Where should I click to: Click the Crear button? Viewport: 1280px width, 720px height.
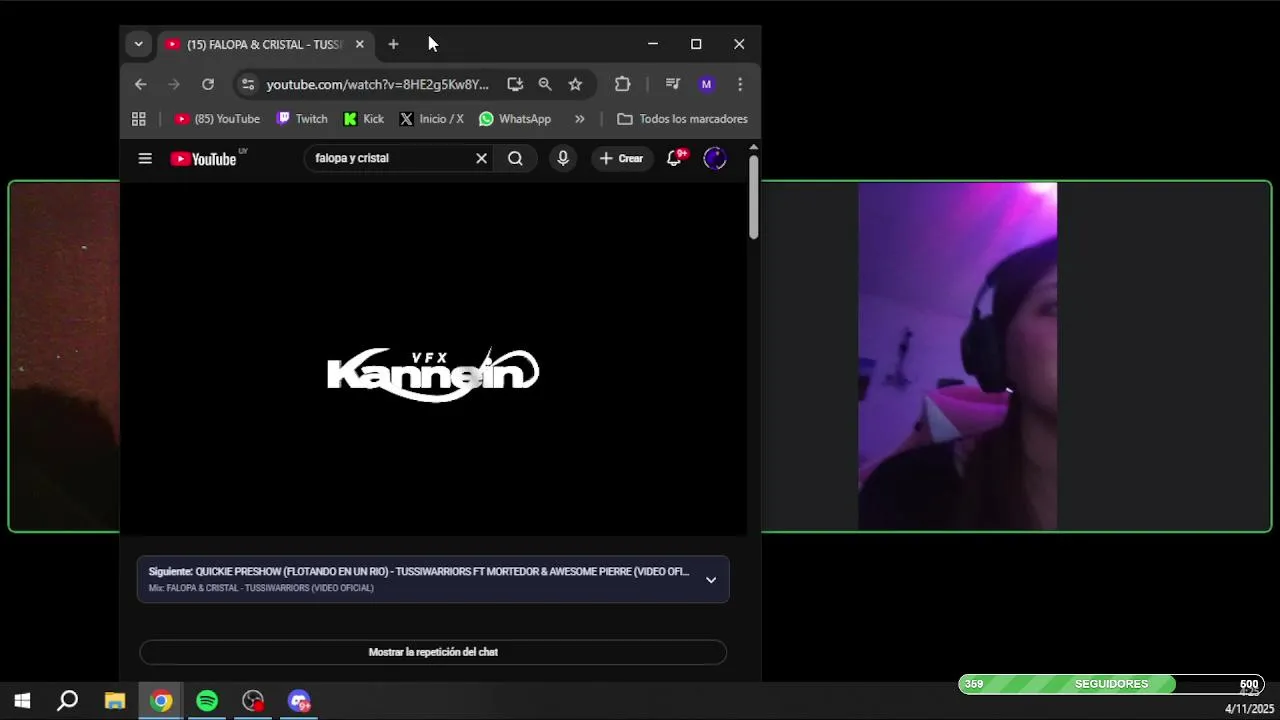pos(621,158)
